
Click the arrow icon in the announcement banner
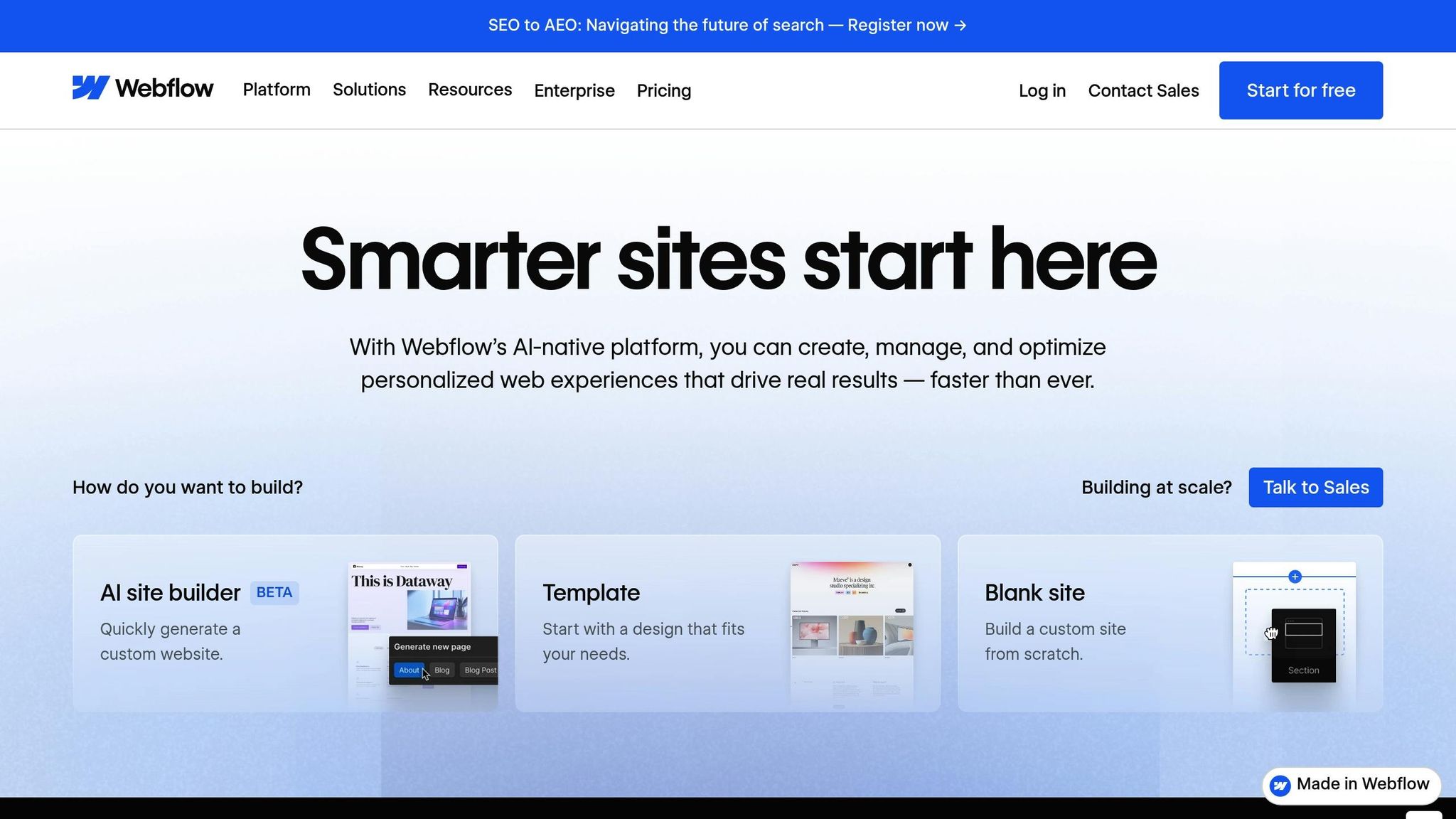click(x=959, y=25)
